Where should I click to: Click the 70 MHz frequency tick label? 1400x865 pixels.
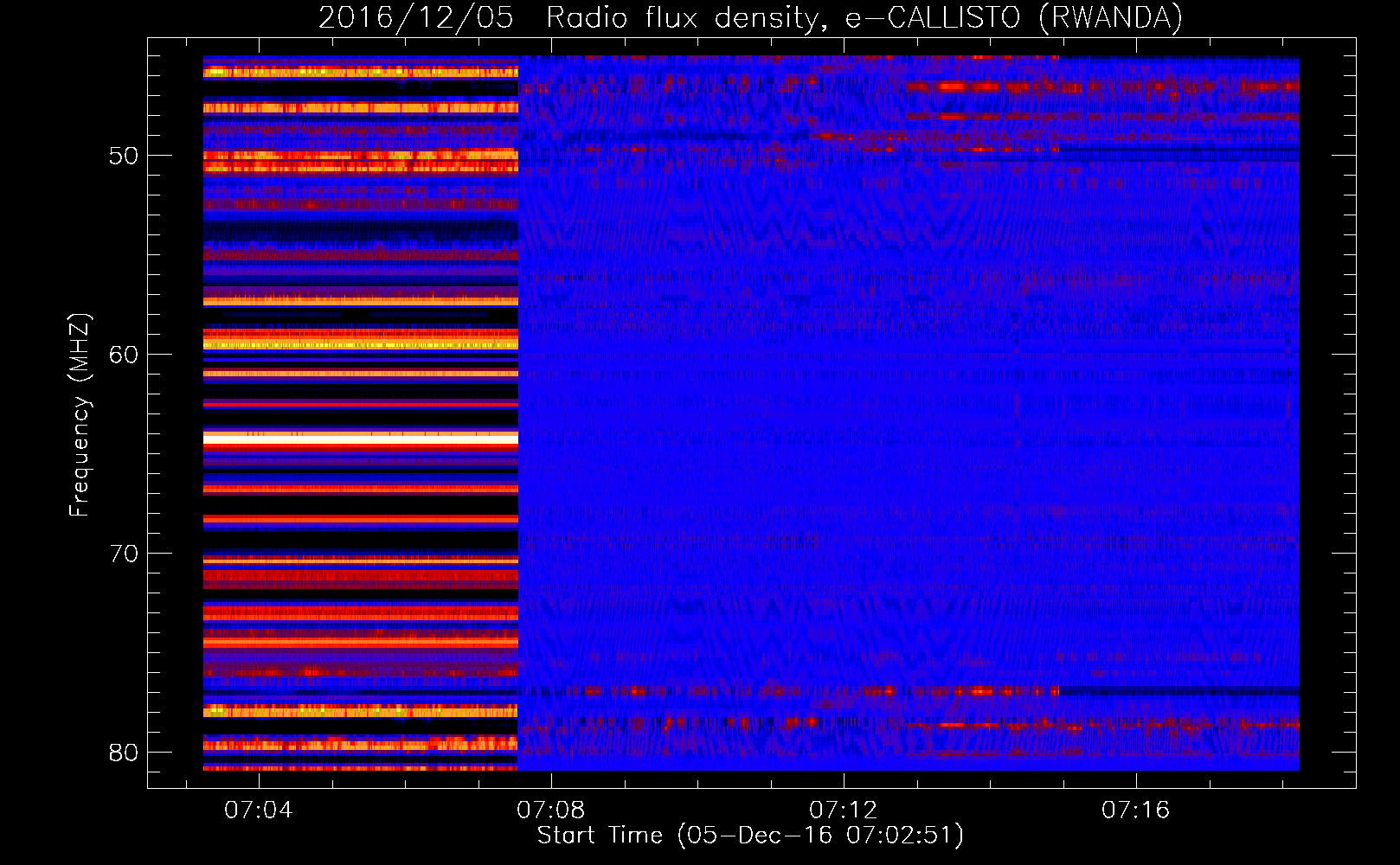pyautogui.click(x=124, y=554)
